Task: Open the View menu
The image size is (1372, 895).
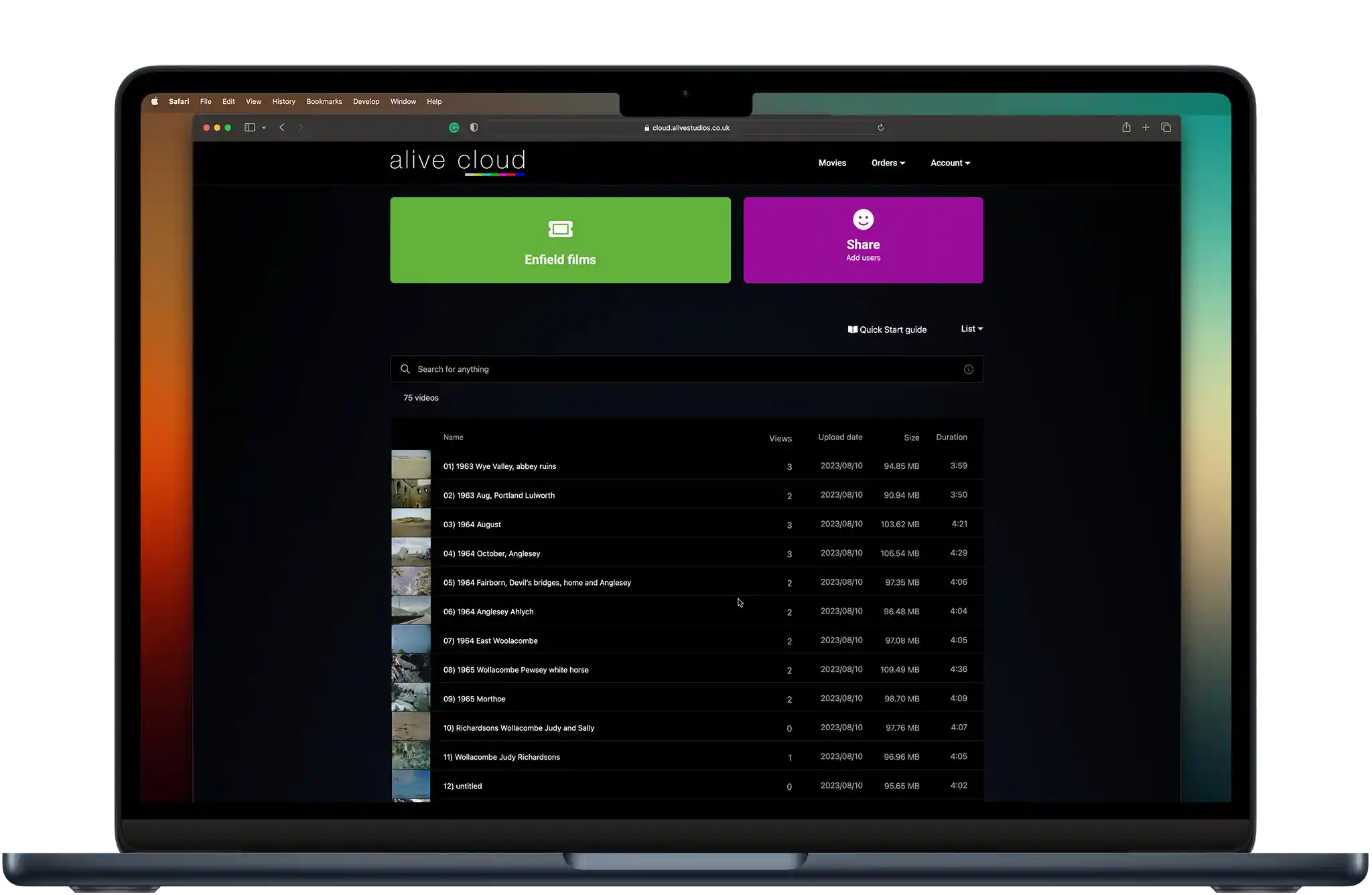Action: pos(253,102)
